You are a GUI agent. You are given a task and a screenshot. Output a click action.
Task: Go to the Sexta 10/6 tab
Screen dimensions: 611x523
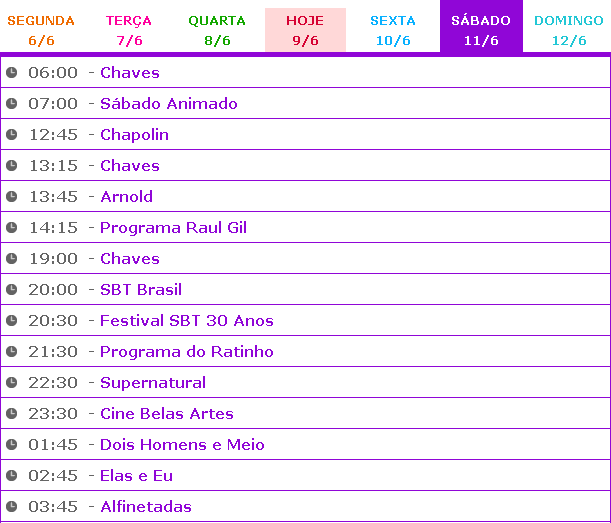click(392, 30)
